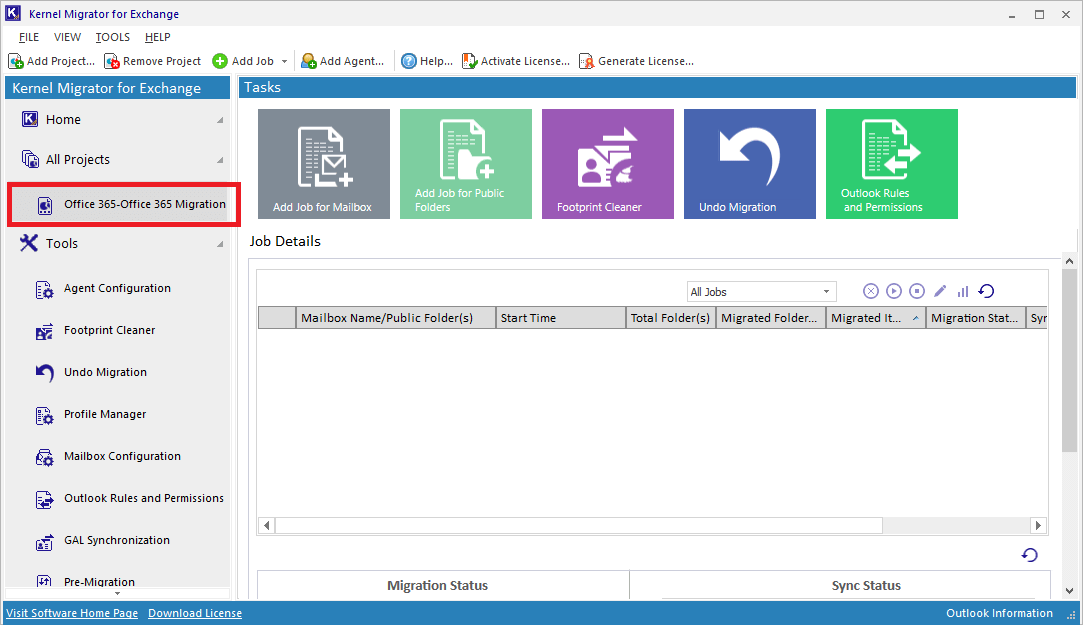Click Outlook Information in status bar
1083x627 pixels.
999,613
